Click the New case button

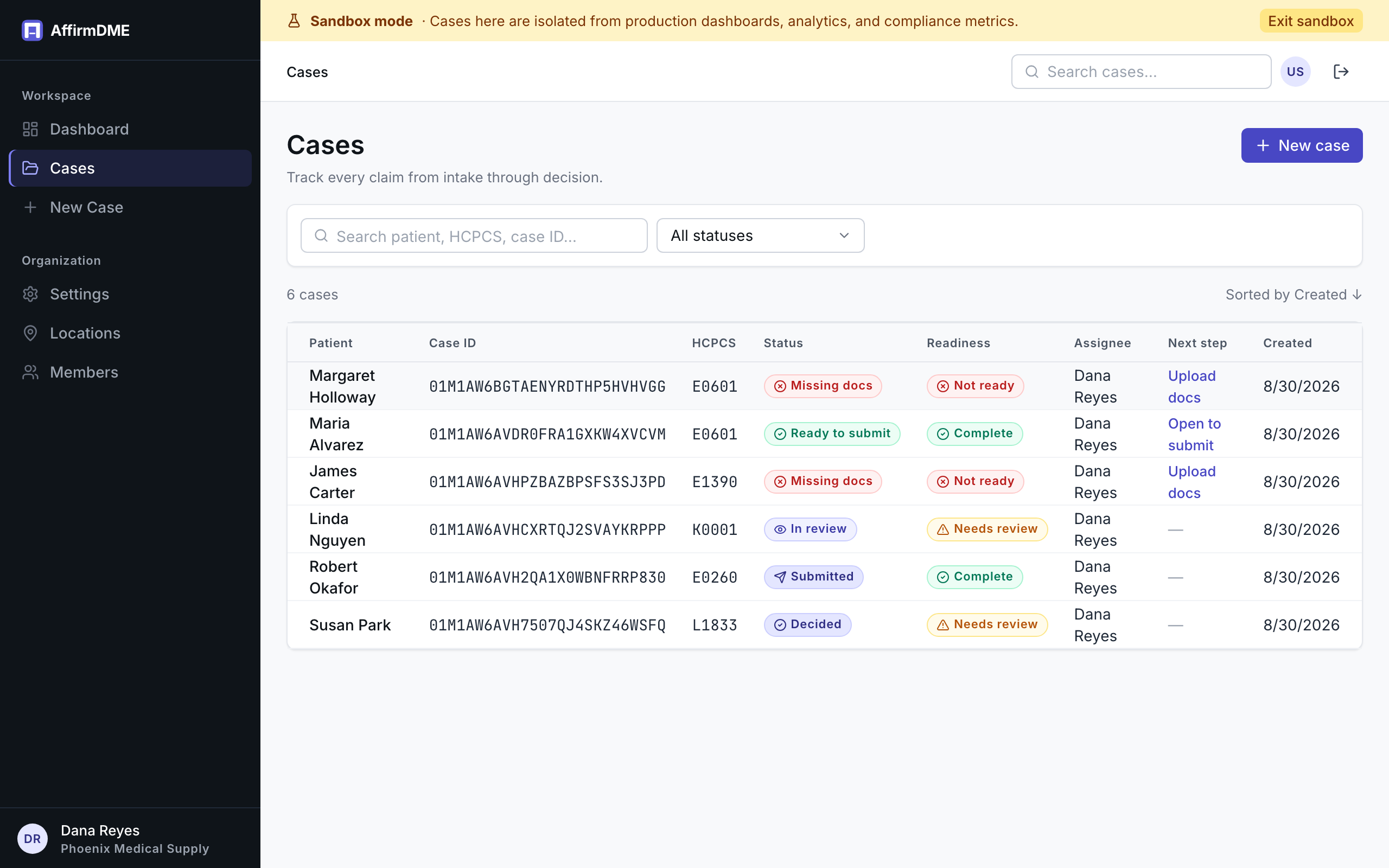[x=1301, y=145]
